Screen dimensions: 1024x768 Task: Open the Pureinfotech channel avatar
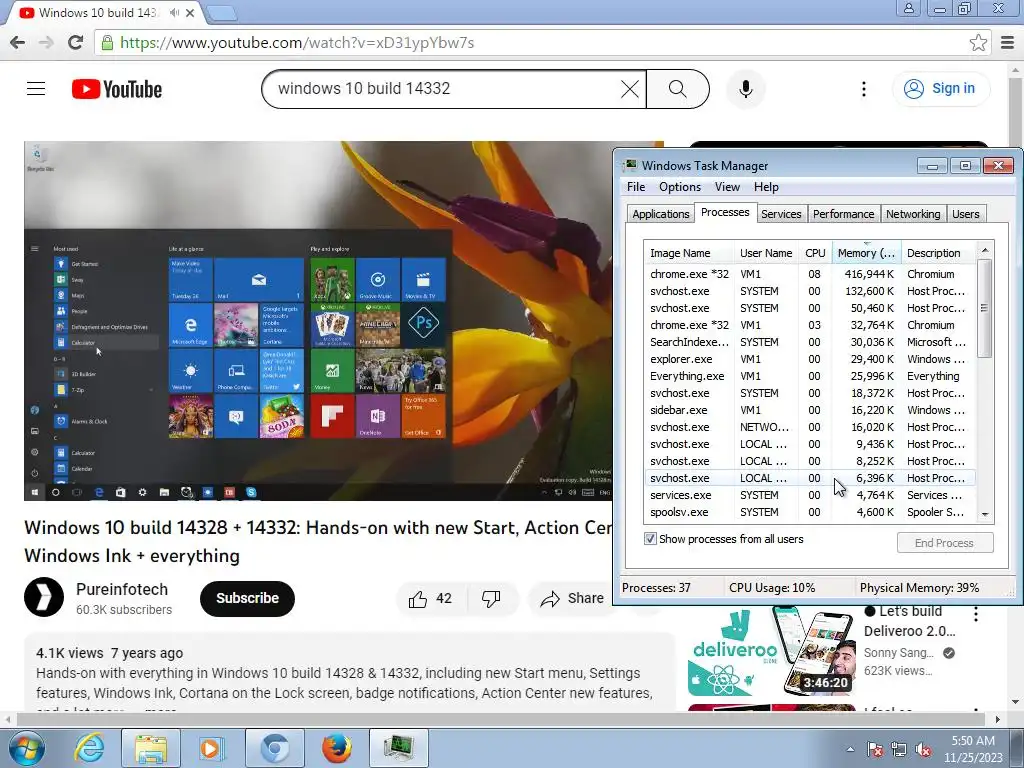coord(44,597)
